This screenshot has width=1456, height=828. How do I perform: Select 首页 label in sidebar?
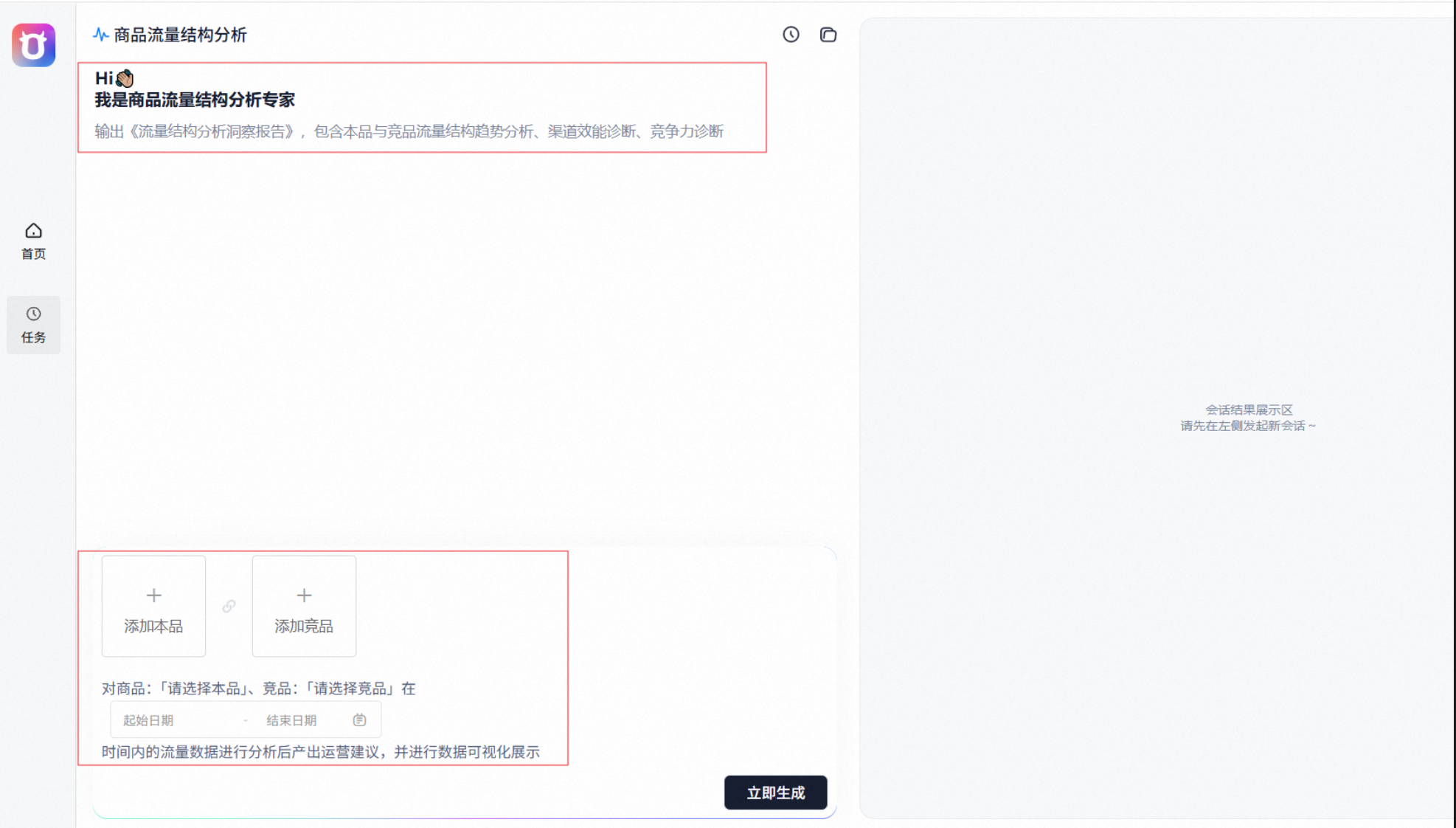click(33, 254)
